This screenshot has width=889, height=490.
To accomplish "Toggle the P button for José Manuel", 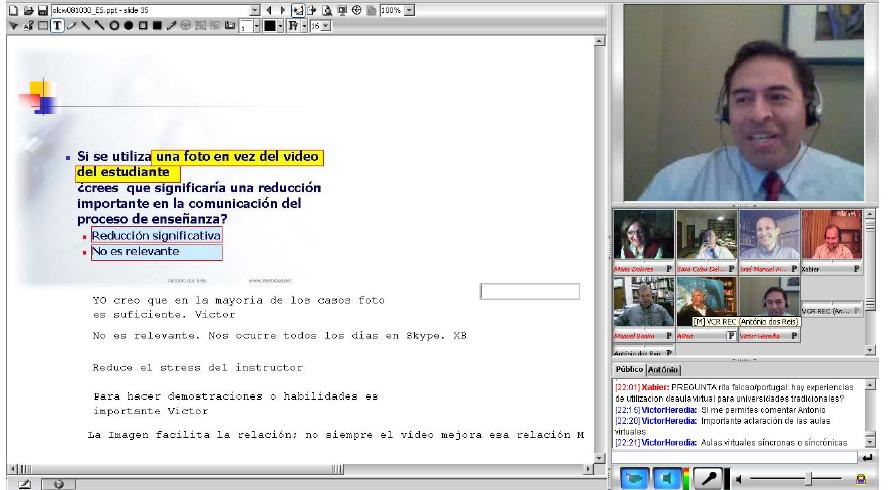I will pos(794,269).
